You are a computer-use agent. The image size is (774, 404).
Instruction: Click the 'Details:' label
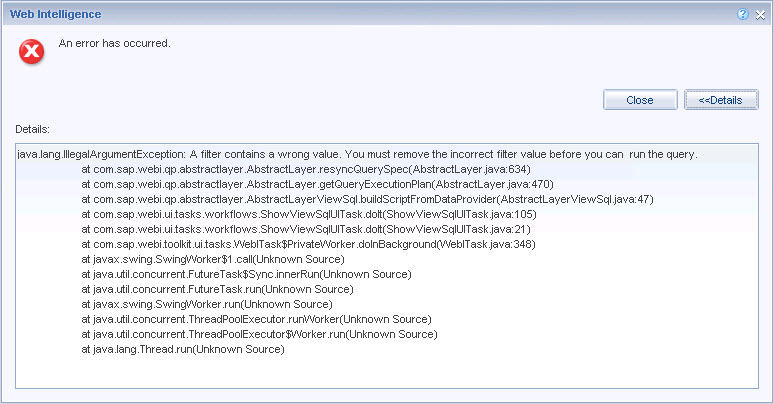[33, 129]
